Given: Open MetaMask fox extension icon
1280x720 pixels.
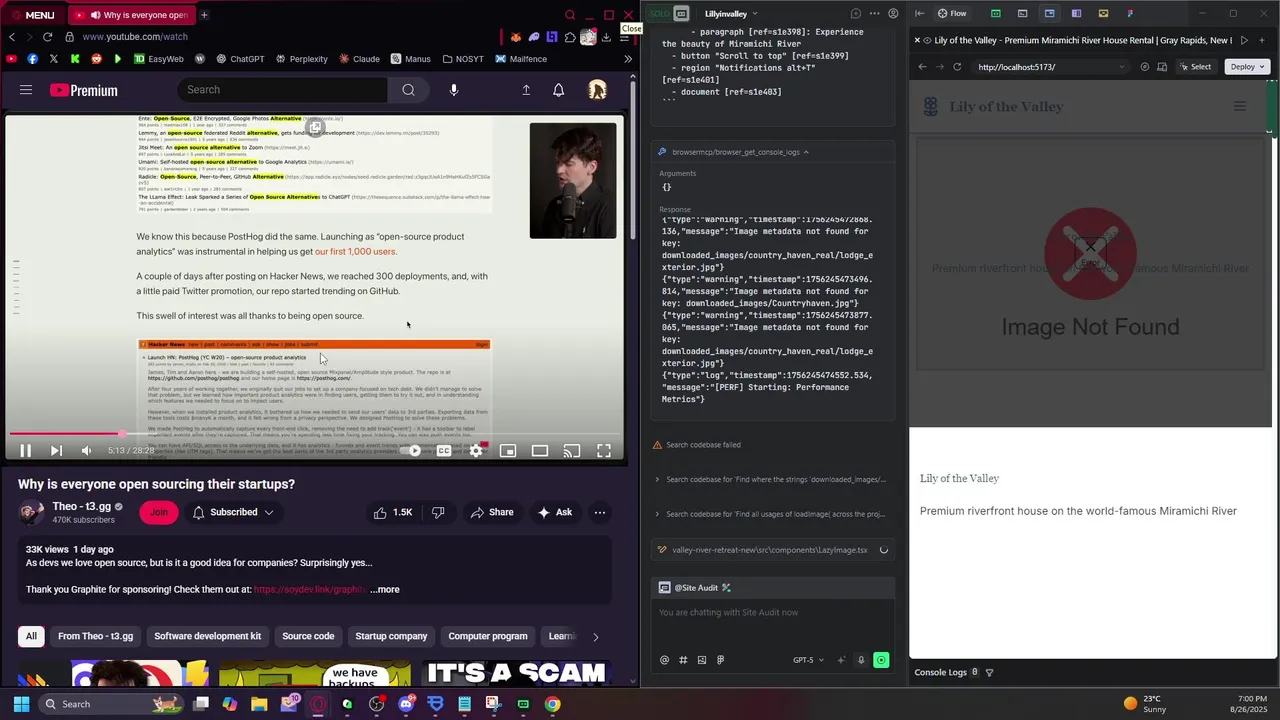Looking at the screenshot, I should pyautogui.click(x=516, y=37).
